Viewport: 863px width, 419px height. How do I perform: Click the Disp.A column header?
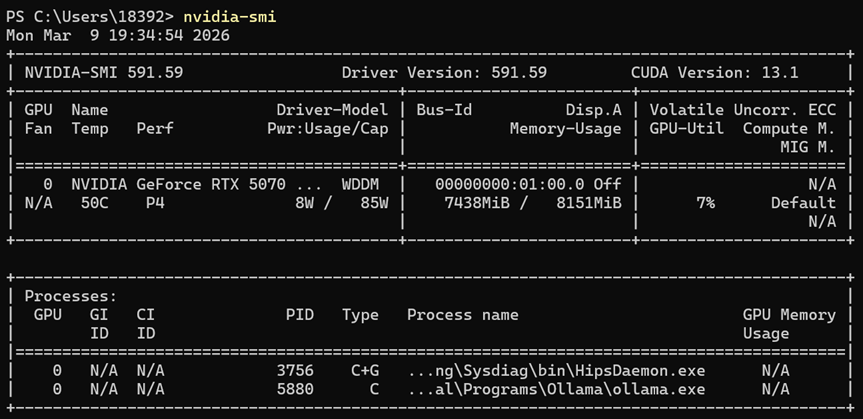(594, 110)
